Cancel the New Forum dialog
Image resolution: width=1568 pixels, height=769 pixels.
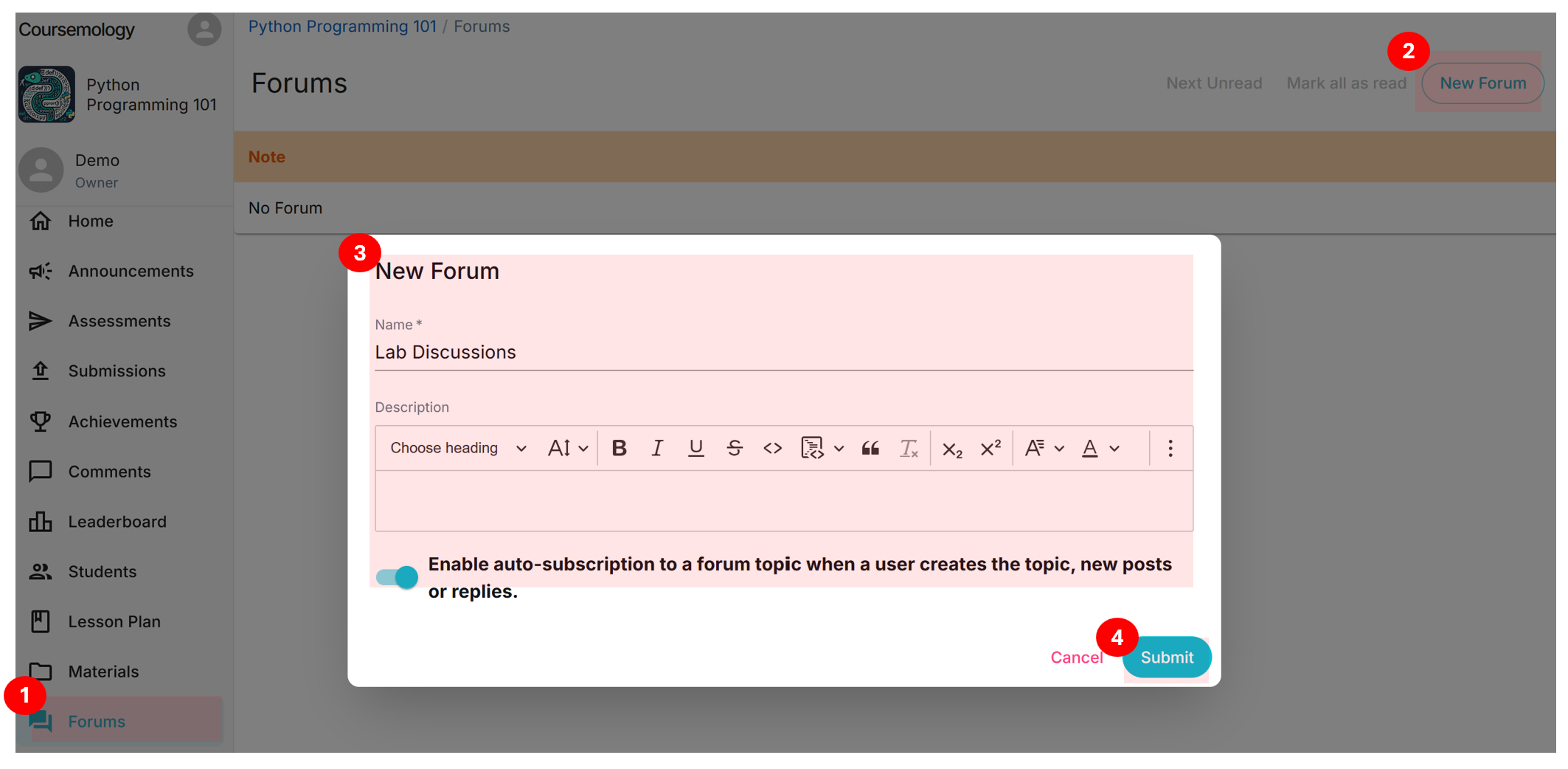[x=1076, y=657]
